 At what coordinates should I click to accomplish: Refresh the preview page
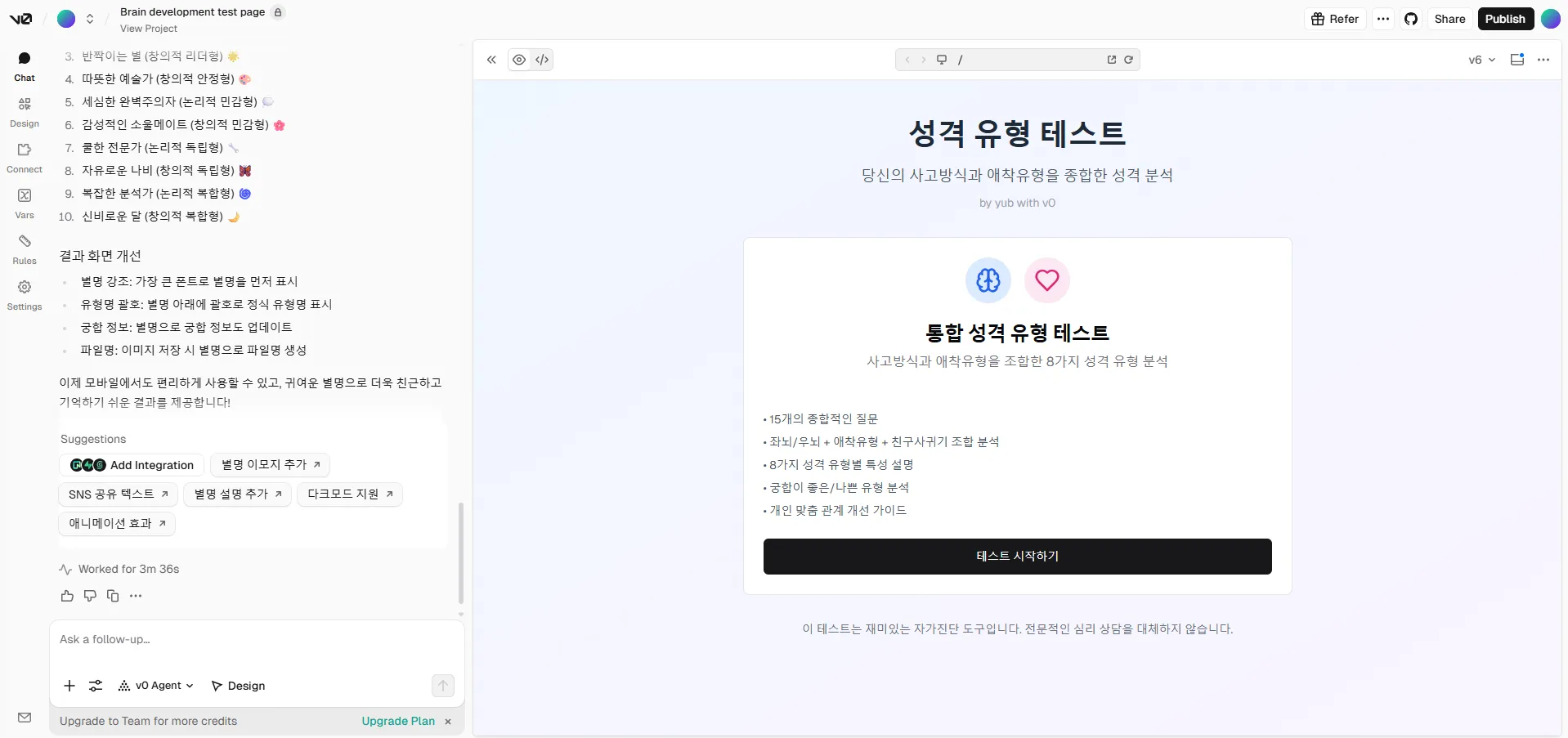(x=1128, y=60)
